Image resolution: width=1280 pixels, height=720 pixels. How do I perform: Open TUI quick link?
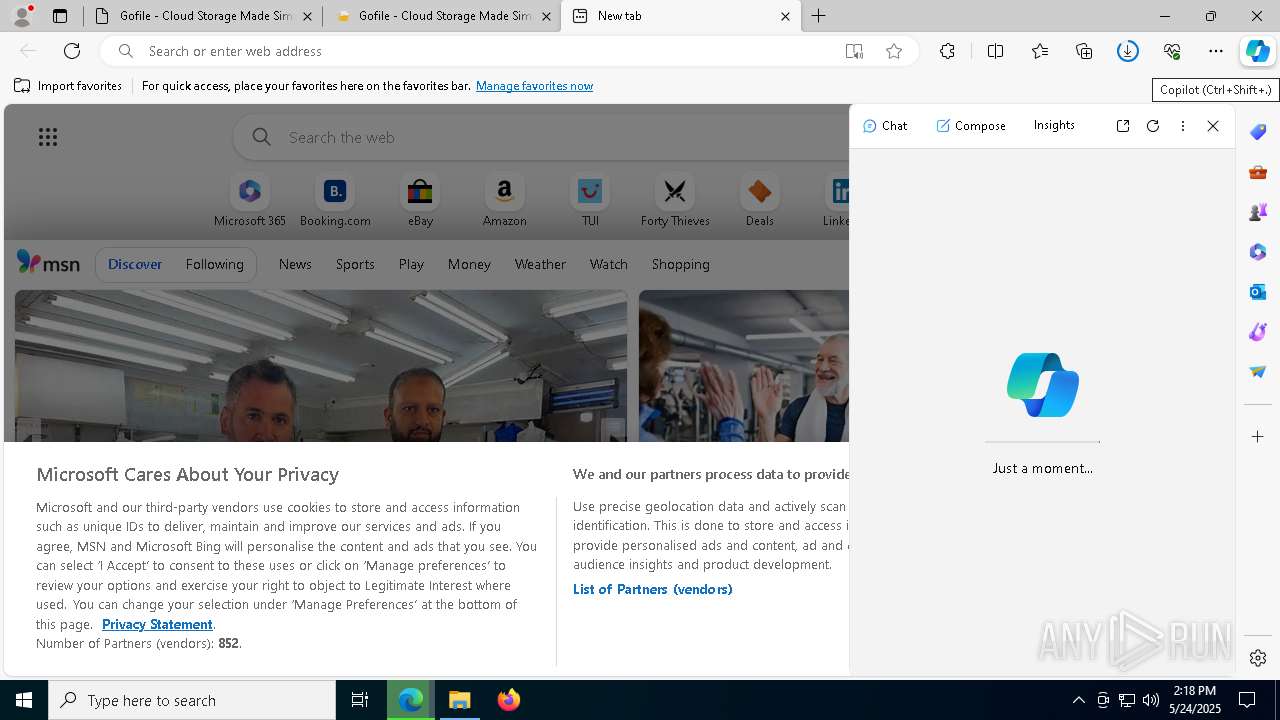point(590,201)
